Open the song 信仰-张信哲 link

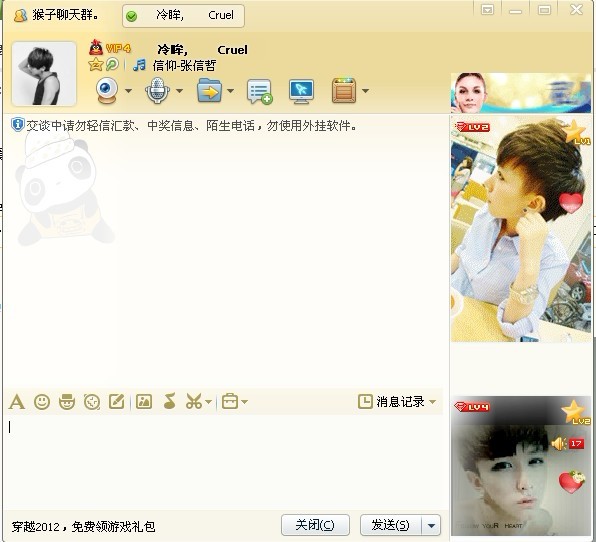184,66
